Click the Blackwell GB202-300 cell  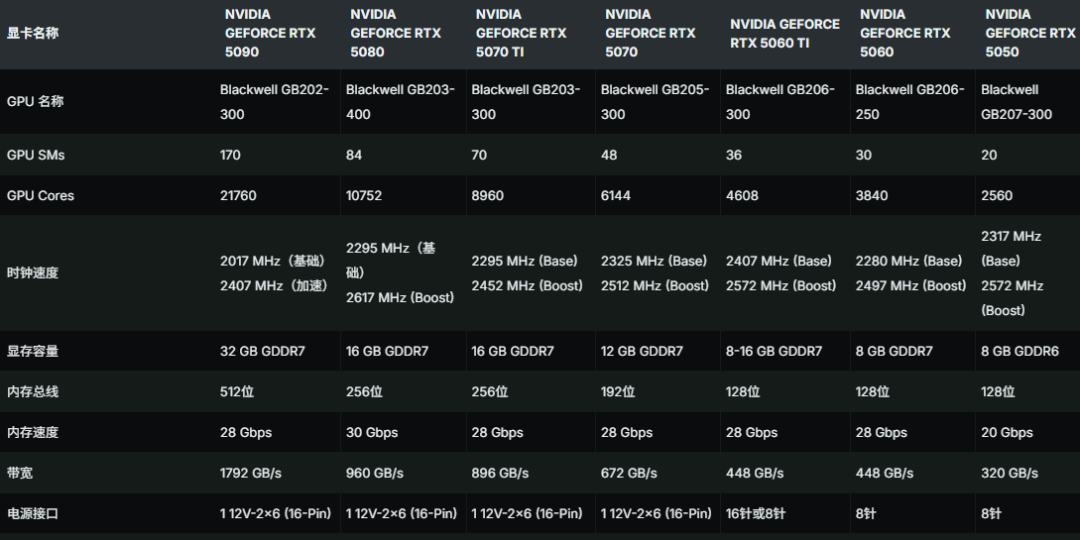click(274, 102)
